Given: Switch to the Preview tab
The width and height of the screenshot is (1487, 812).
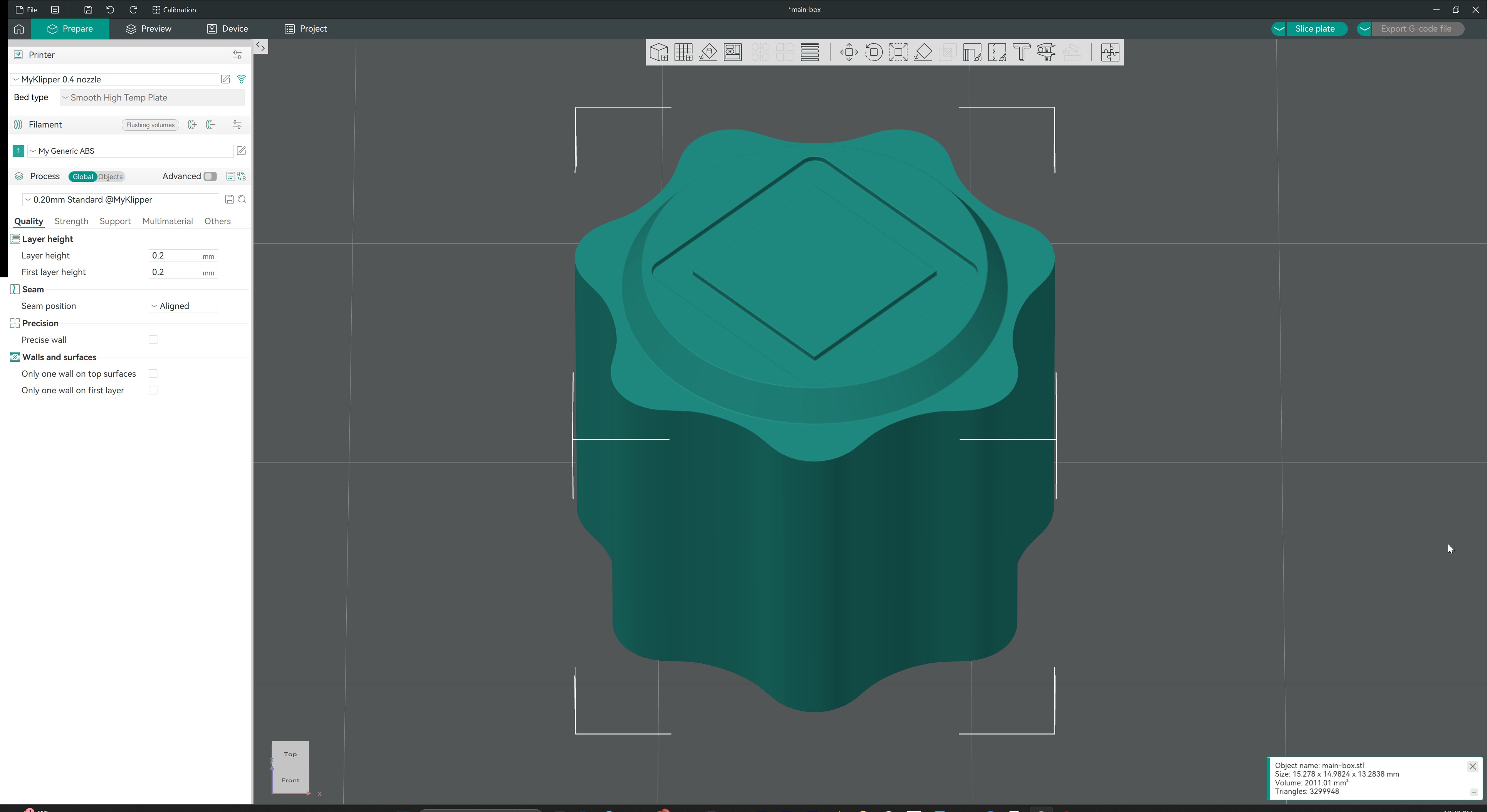Looking at the screenshot, I should point(149,29).
